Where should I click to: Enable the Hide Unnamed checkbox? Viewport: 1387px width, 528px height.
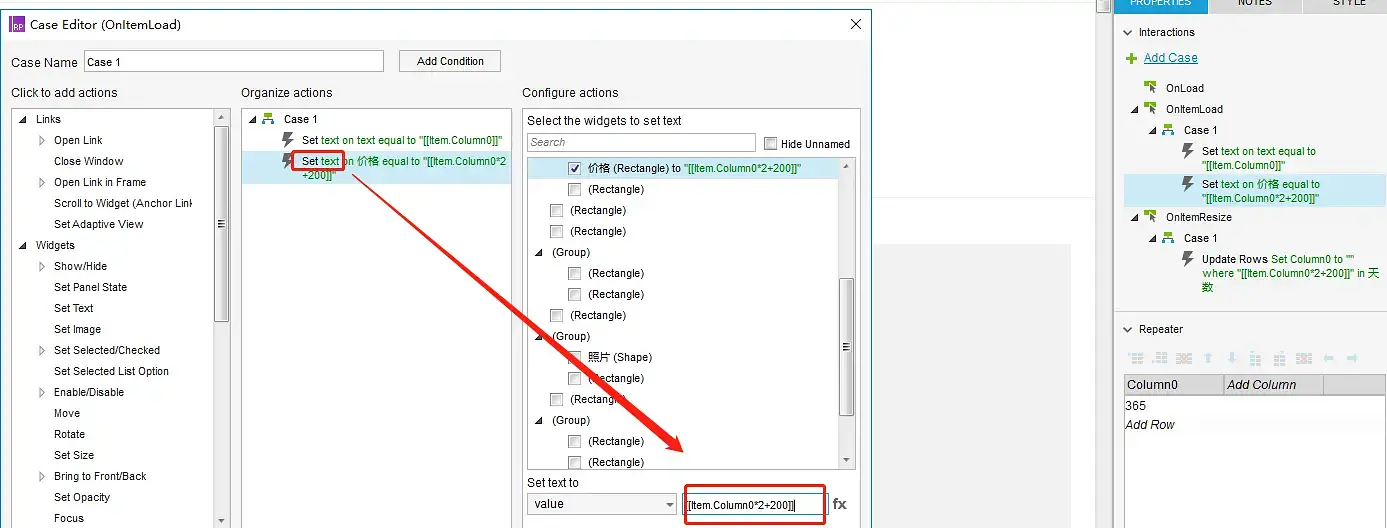point(770,144)
